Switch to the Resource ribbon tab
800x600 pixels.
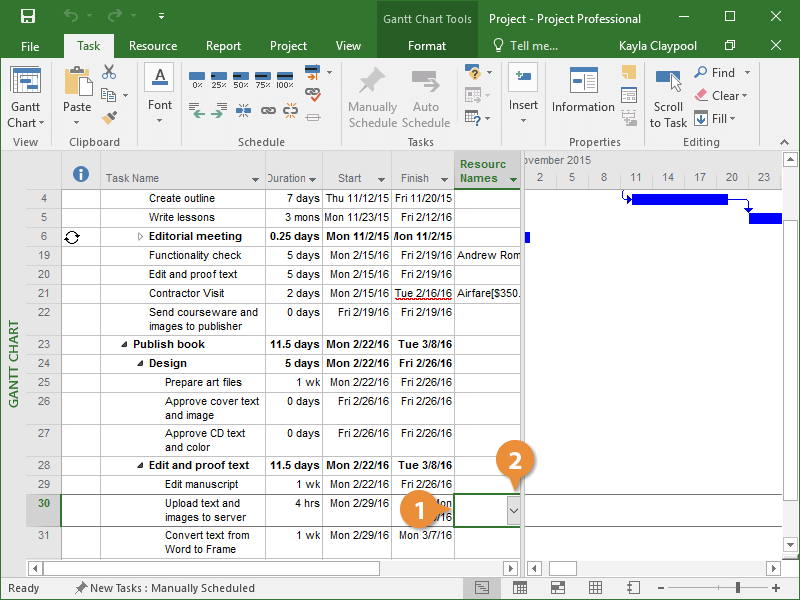point(153,46)
